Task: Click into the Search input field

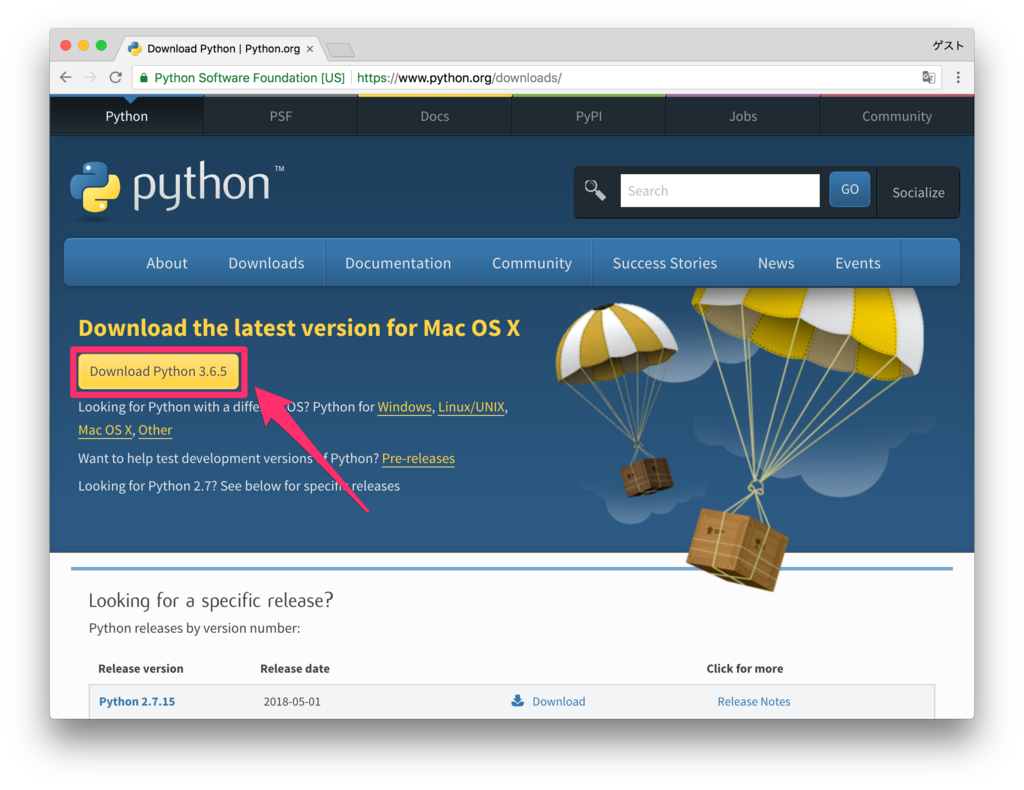Action: [720, 191]
